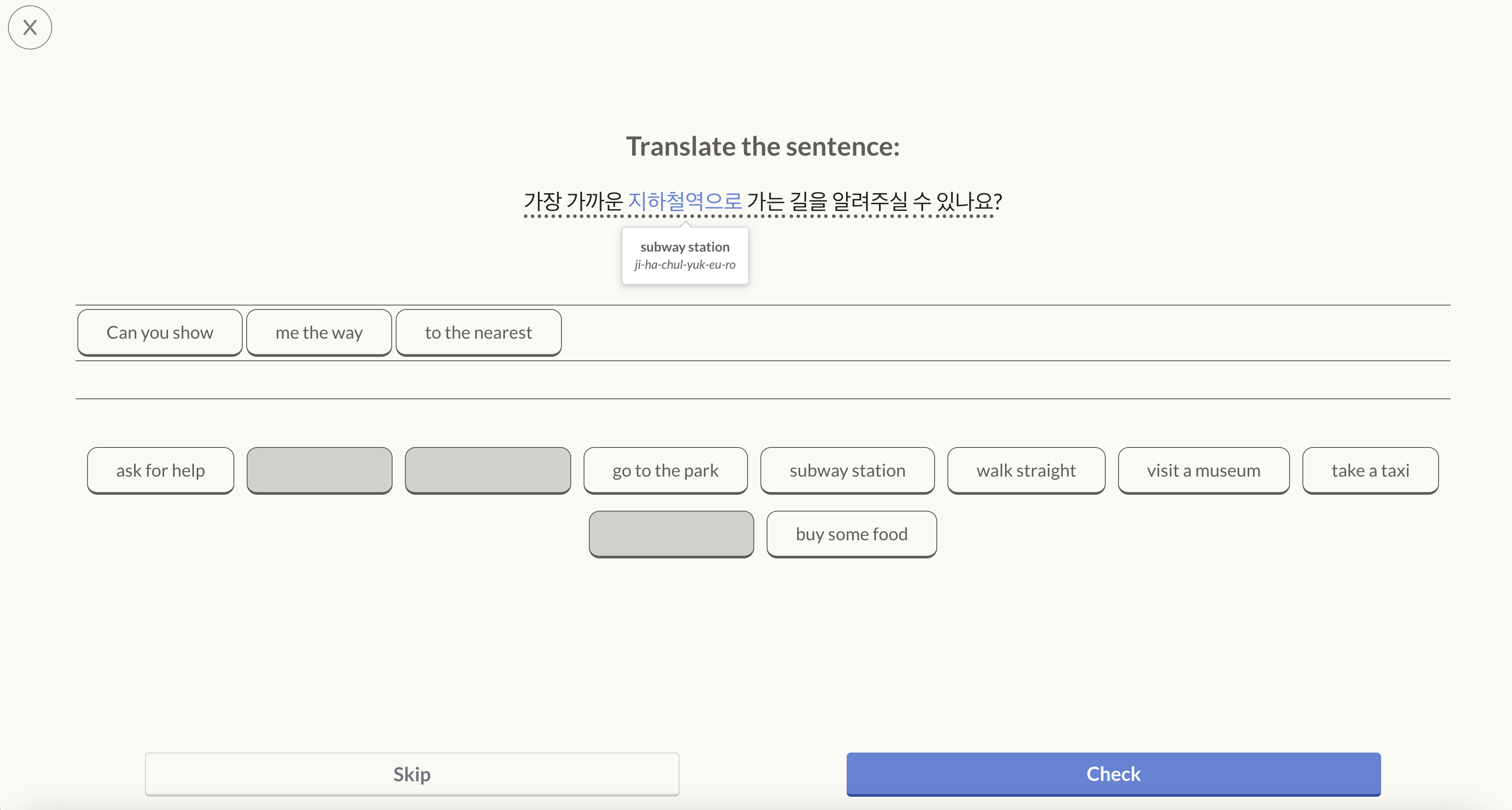Click the 'subway station' hint tooltip
1512x810 pixels.
tap(684, 255)
